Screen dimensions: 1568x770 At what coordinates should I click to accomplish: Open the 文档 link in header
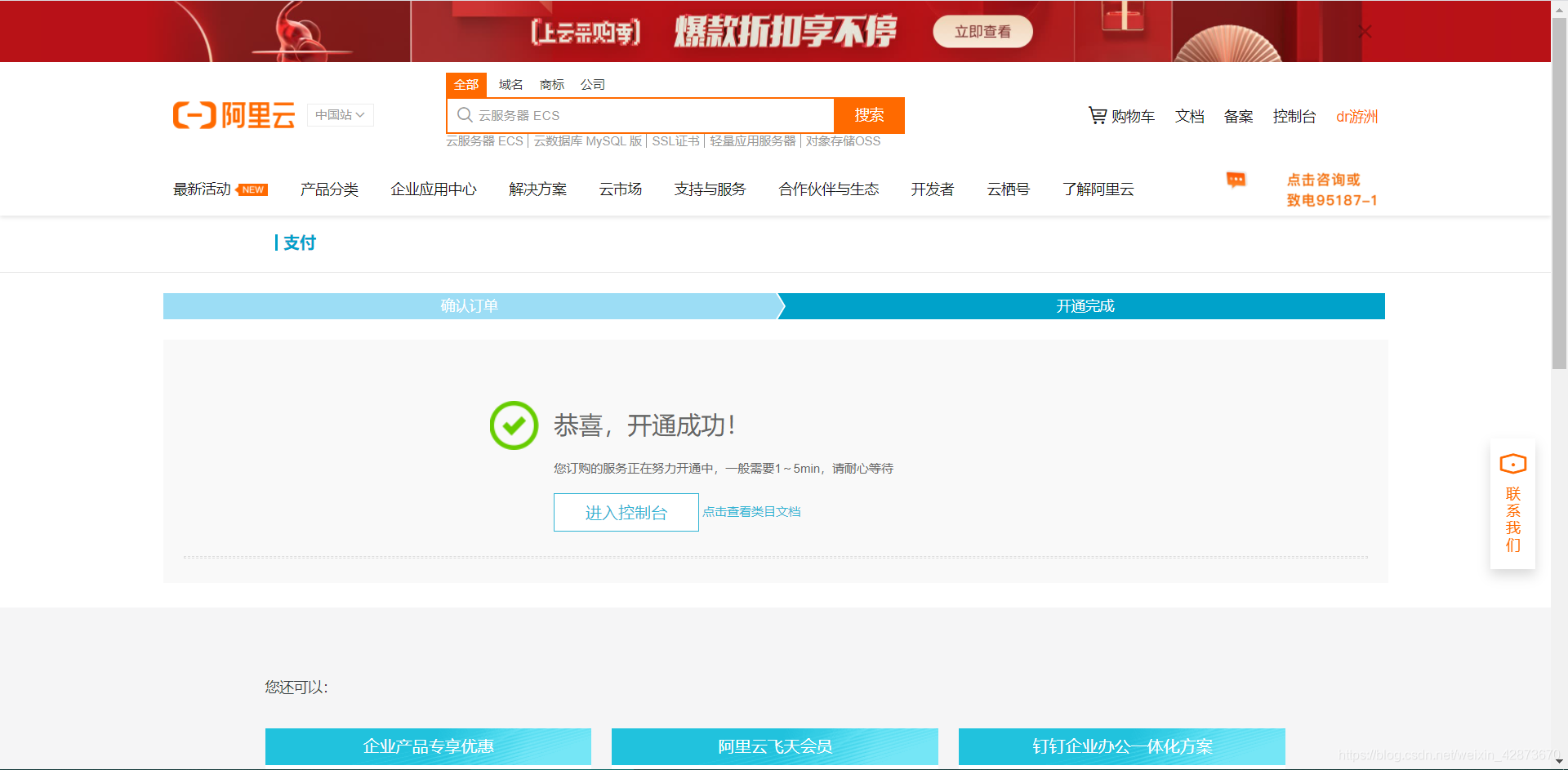click(1190, 117)
